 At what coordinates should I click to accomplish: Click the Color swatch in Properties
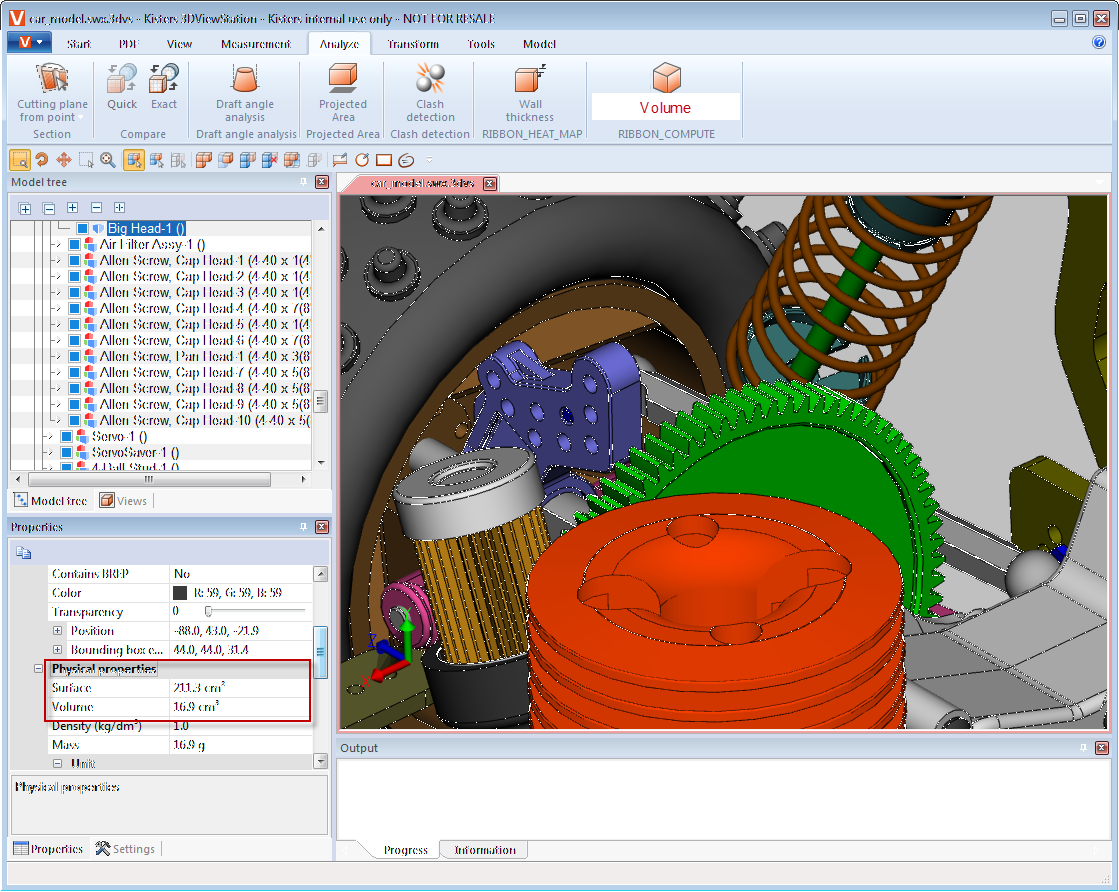pos(180,592)
